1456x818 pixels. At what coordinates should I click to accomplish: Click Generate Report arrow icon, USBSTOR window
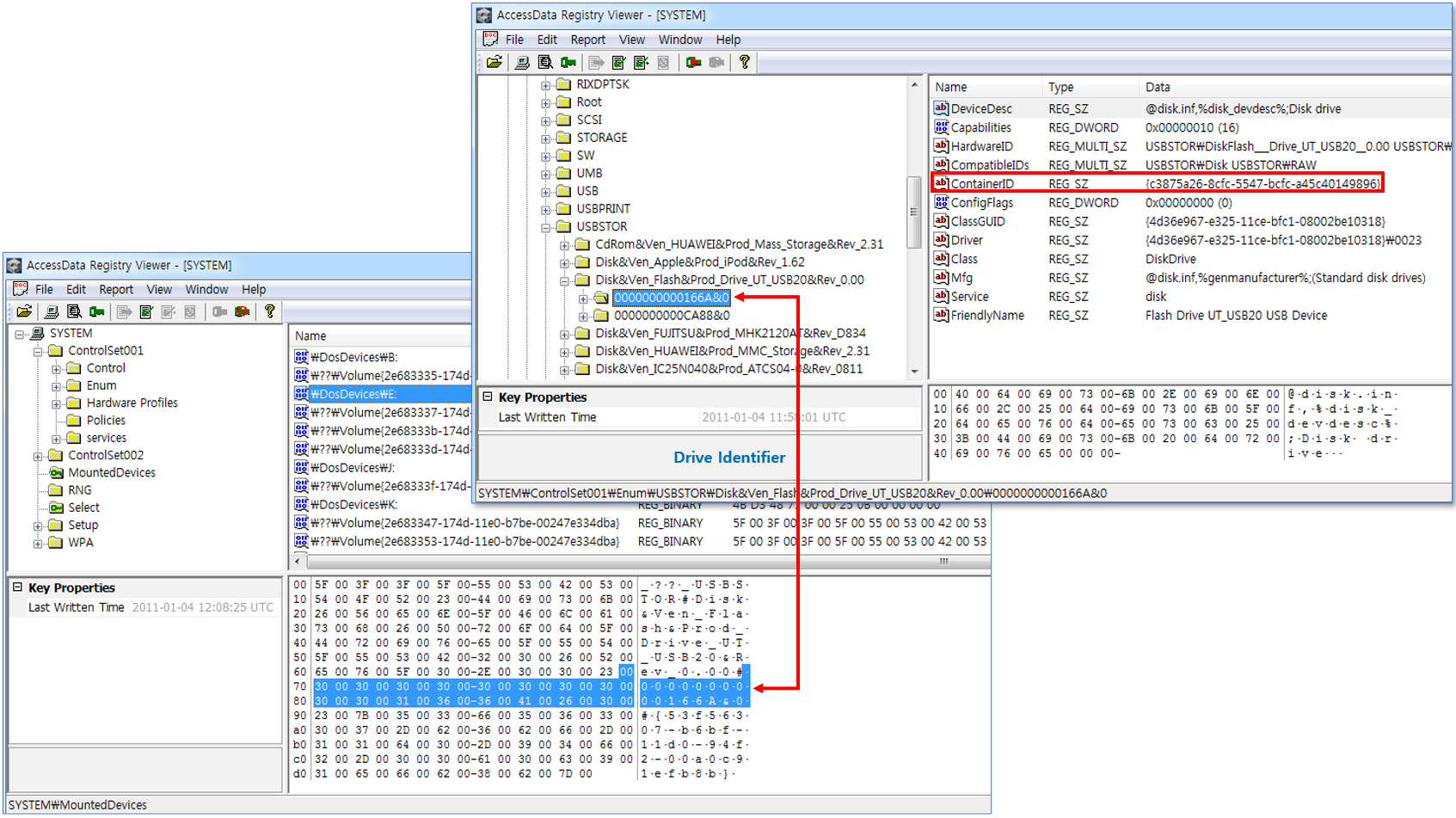tap(596, 62)
